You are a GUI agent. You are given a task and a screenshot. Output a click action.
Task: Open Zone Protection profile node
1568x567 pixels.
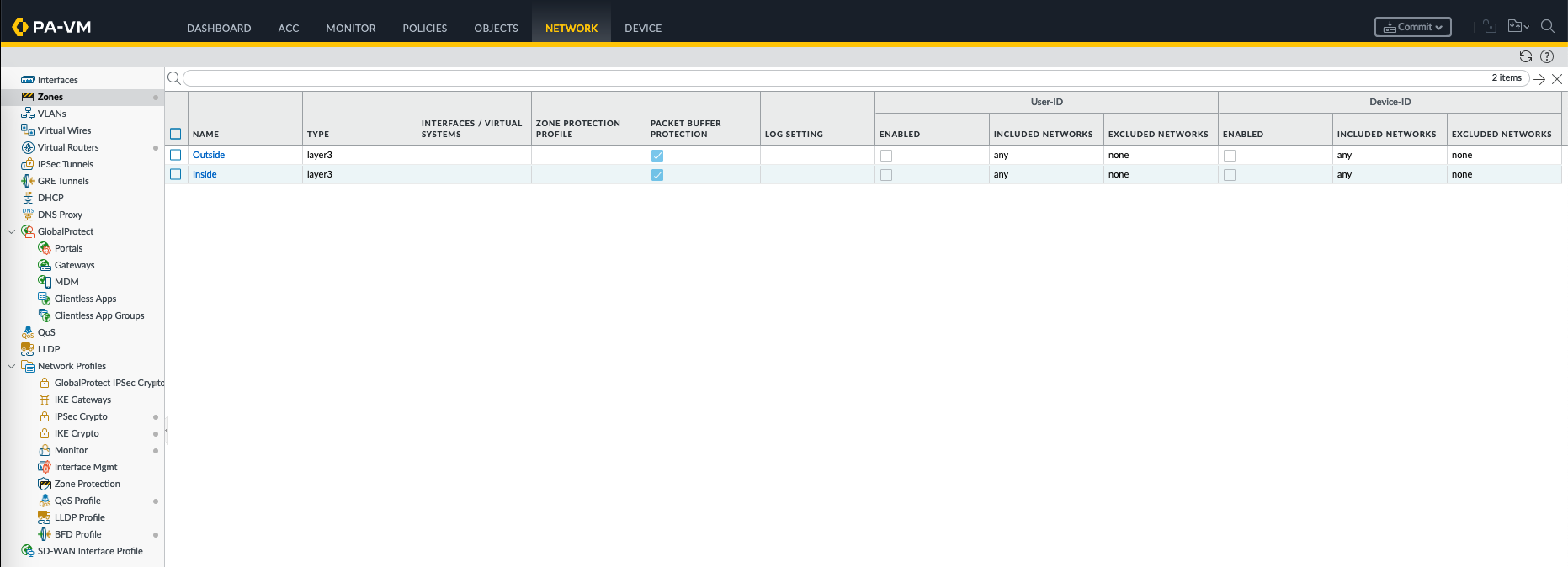[x=87, y=484]
